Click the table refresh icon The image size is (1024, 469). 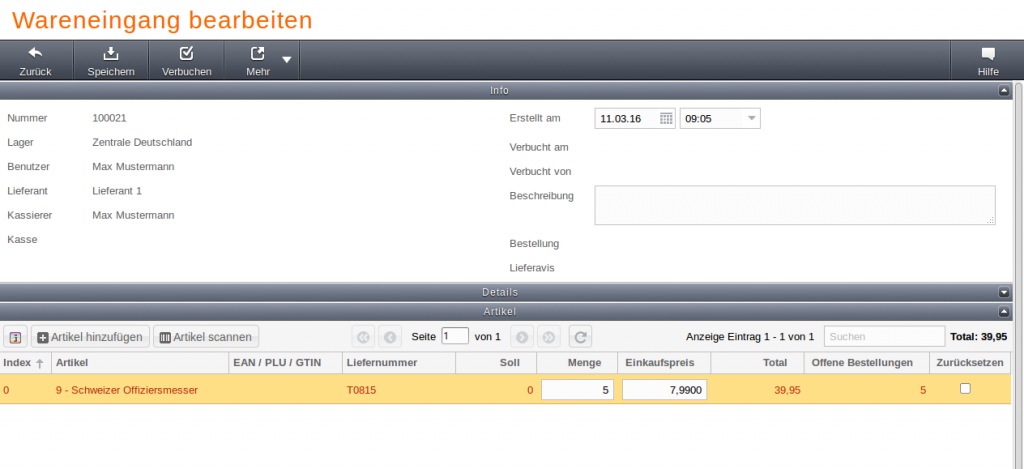click(x=580, y=337)
